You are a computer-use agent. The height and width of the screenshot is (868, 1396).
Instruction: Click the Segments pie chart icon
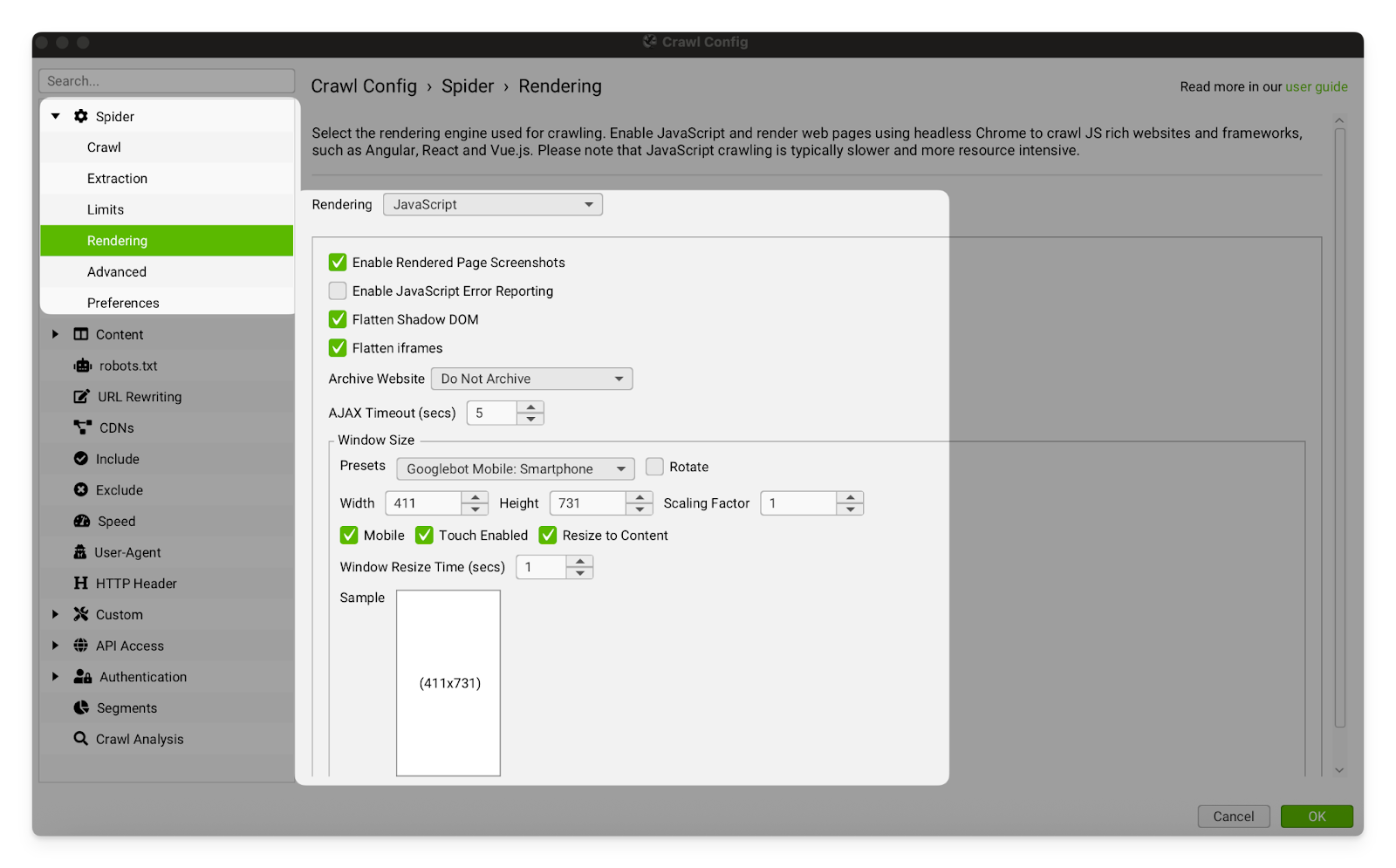pyautogui.click(x=81, y=708)
